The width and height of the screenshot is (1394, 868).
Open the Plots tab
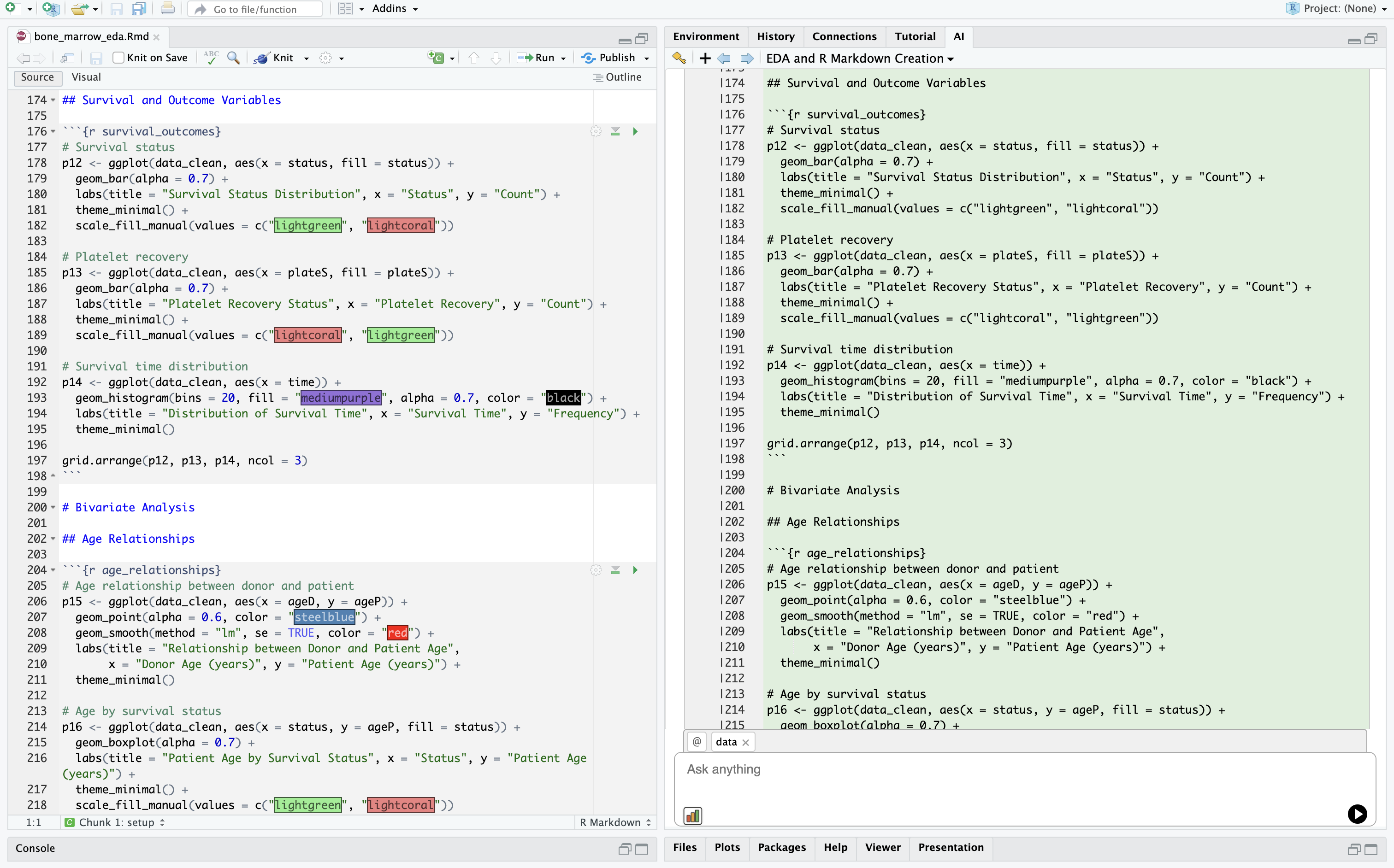[x=727, y=847]
